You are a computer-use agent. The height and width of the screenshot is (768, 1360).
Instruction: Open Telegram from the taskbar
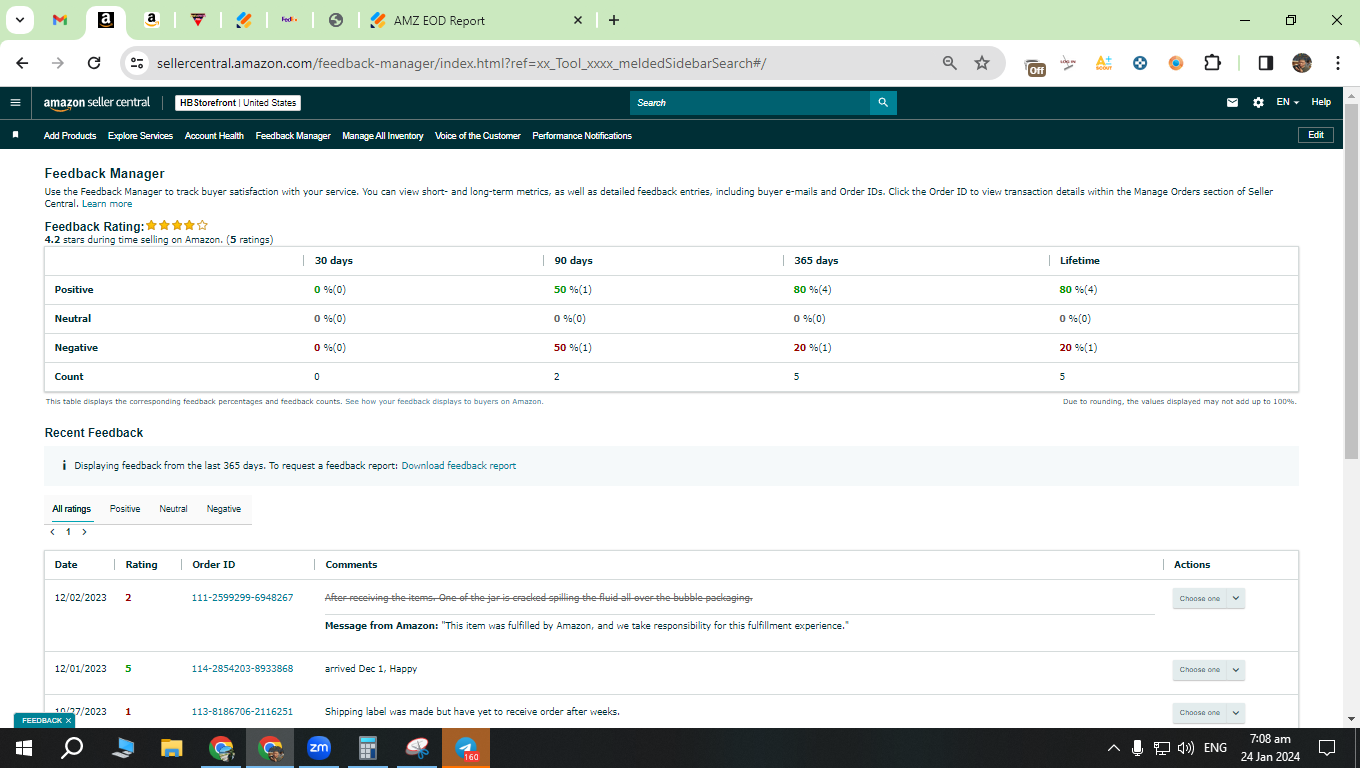pyautogui.click(x=466, y=747)
